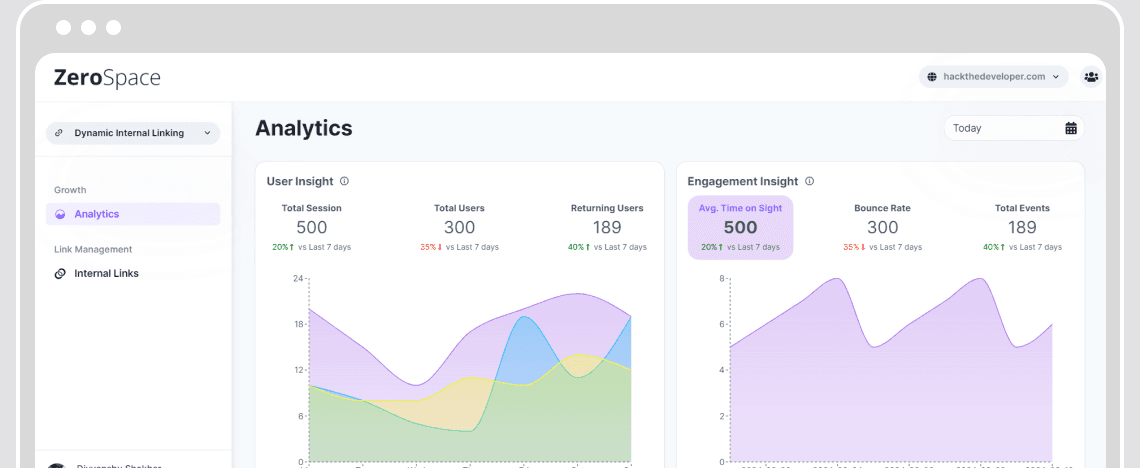
Task: Click the Growth section label
Action: pos(70,190)
